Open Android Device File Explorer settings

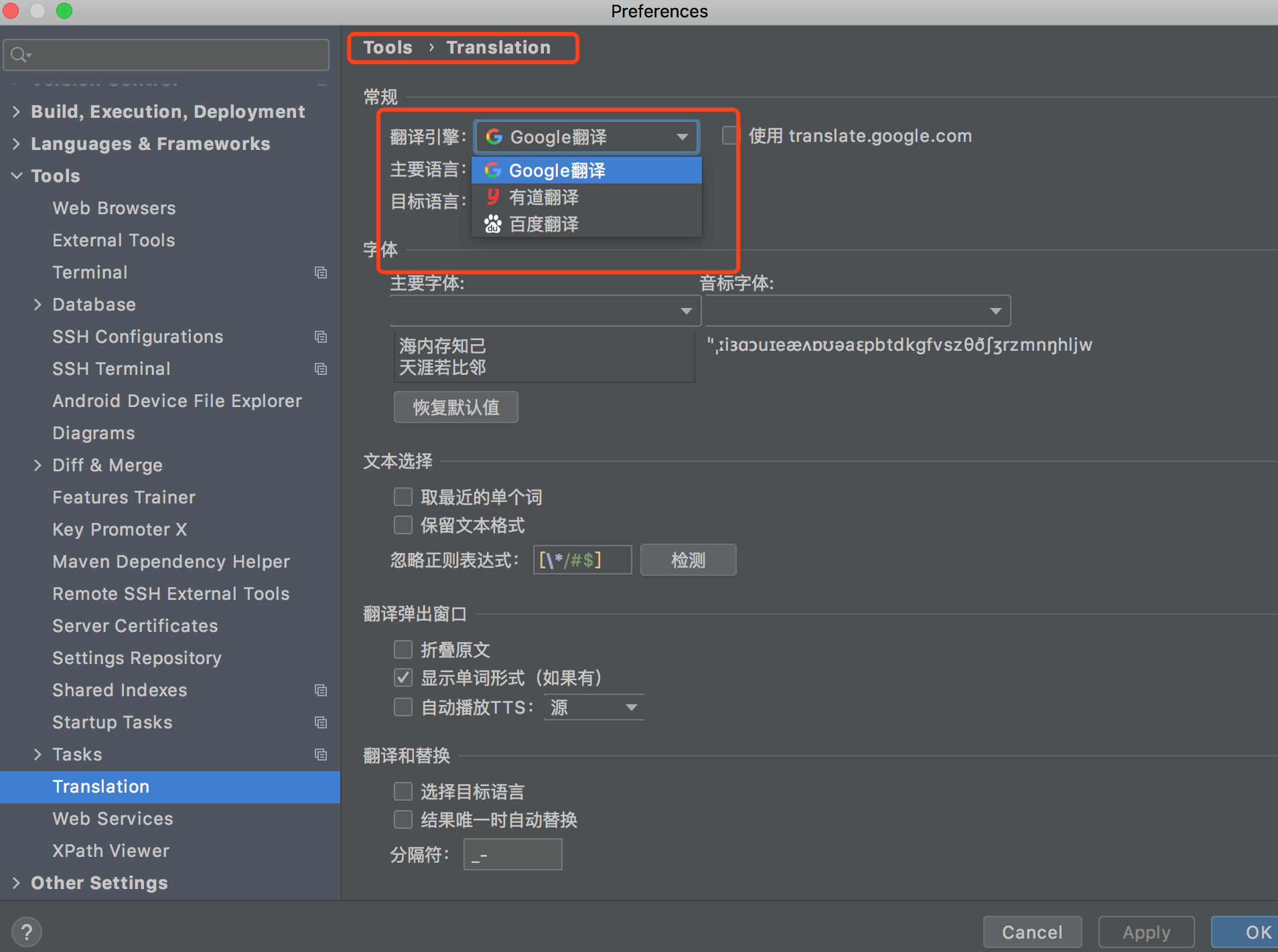click(177, 401)
